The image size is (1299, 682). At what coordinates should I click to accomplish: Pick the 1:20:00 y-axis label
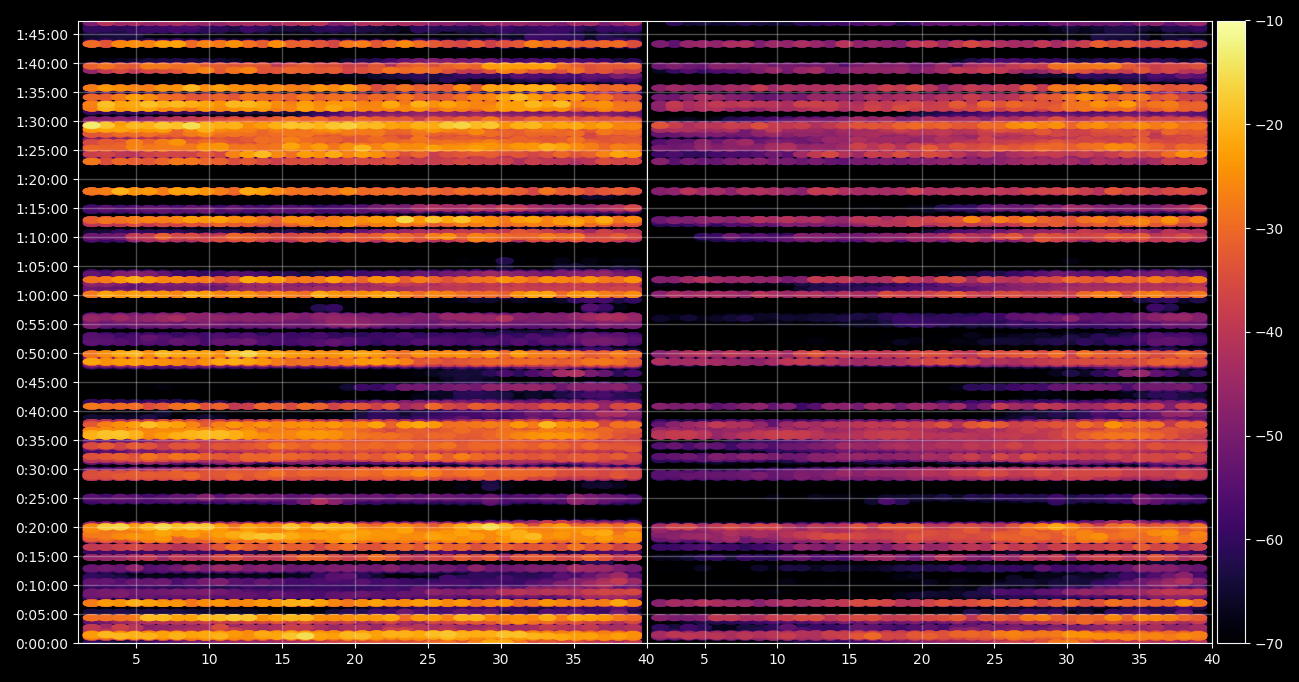tap(42, 179)
